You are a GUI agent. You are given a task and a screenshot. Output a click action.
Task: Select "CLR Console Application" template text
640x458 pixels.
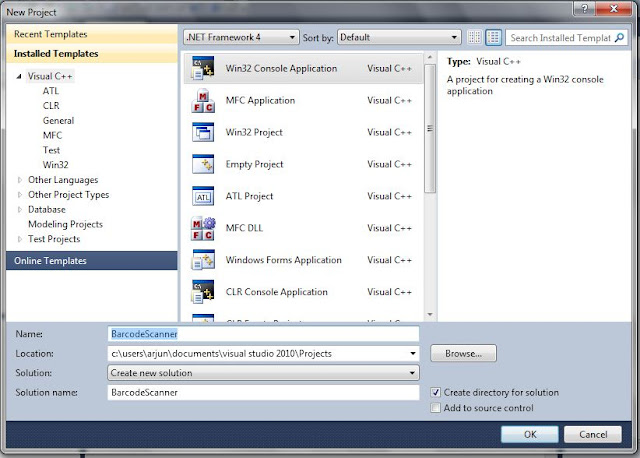pyautogui.click(x=276, y=292)
